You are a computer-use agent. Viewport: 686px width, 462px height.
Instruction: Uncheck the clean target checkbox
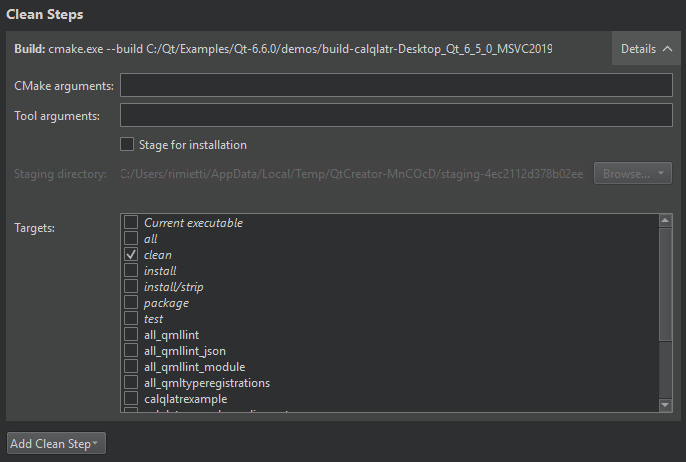pos(131,255)
